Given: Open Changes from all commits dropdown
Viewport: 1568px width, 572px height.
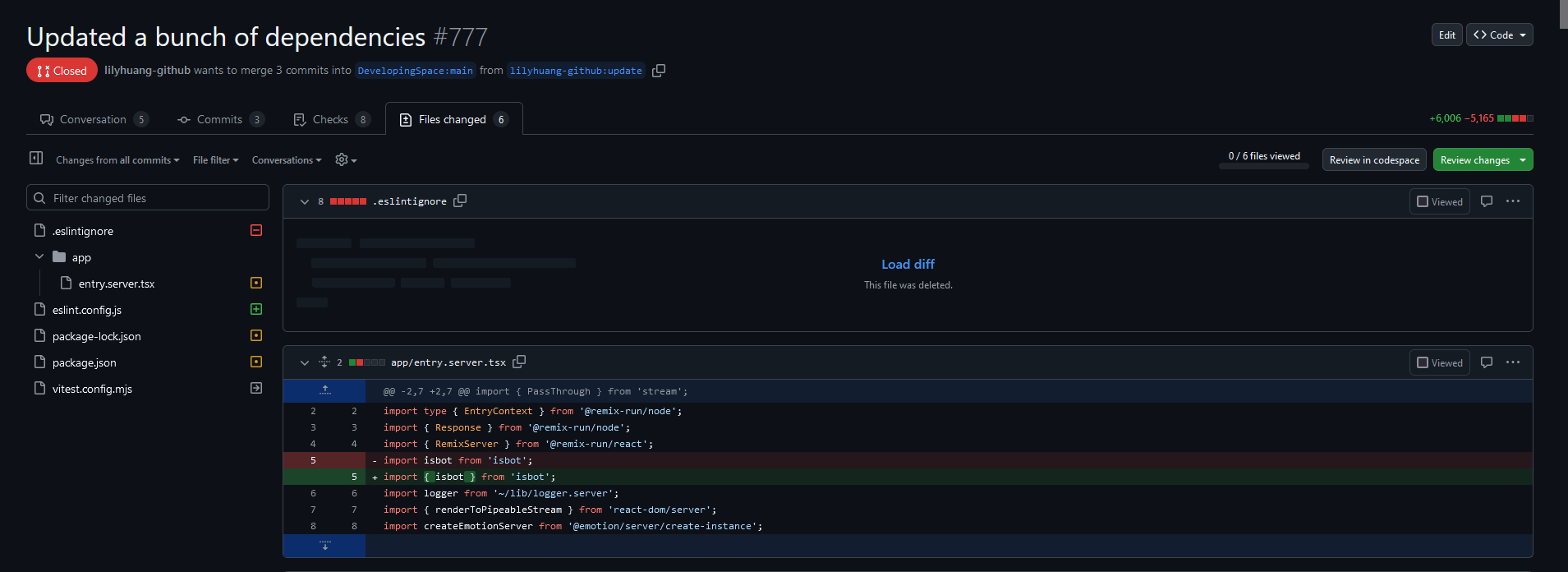Looking at the screenshot, I should click(117, 160).
